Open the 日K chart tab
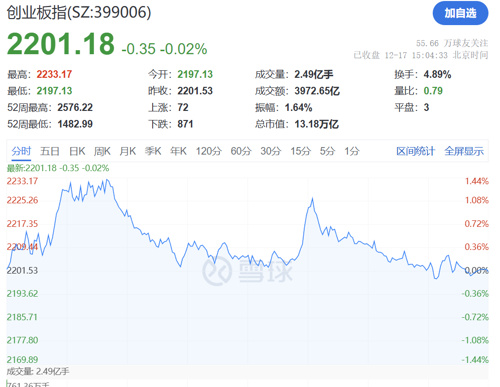 pyautogui.click(x=77, y=151)
